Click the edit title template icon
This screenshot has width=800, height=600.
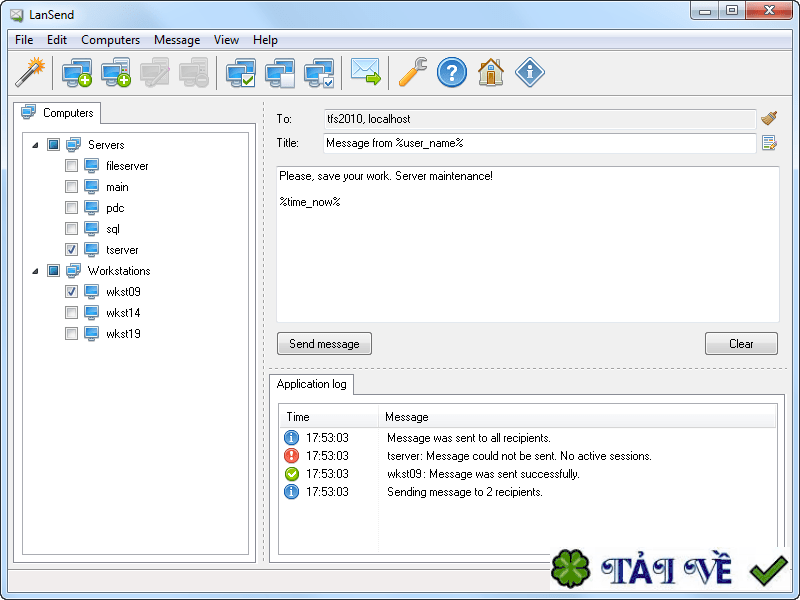coord(769,143)
